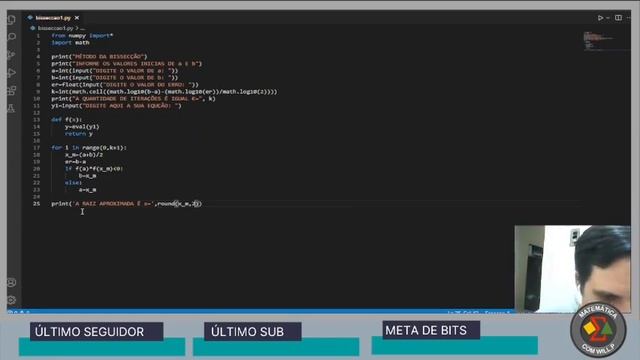Click the 'if f(a)*f(x_m)<0:' line

tap(94, 169)
